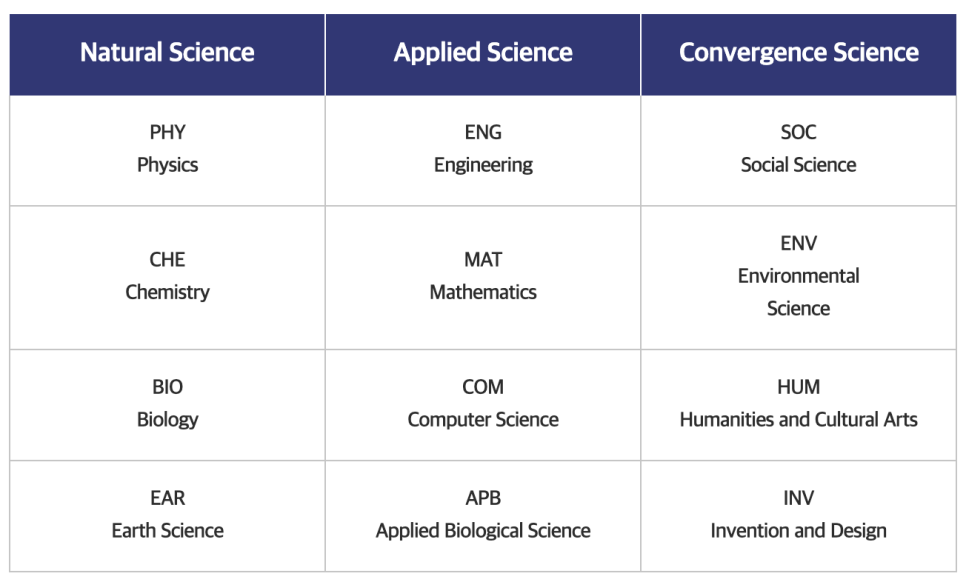The height and width of the screenshot is (582, 966).
Task: Click the 'Computer Science' text label
Action: coord(483,419)
